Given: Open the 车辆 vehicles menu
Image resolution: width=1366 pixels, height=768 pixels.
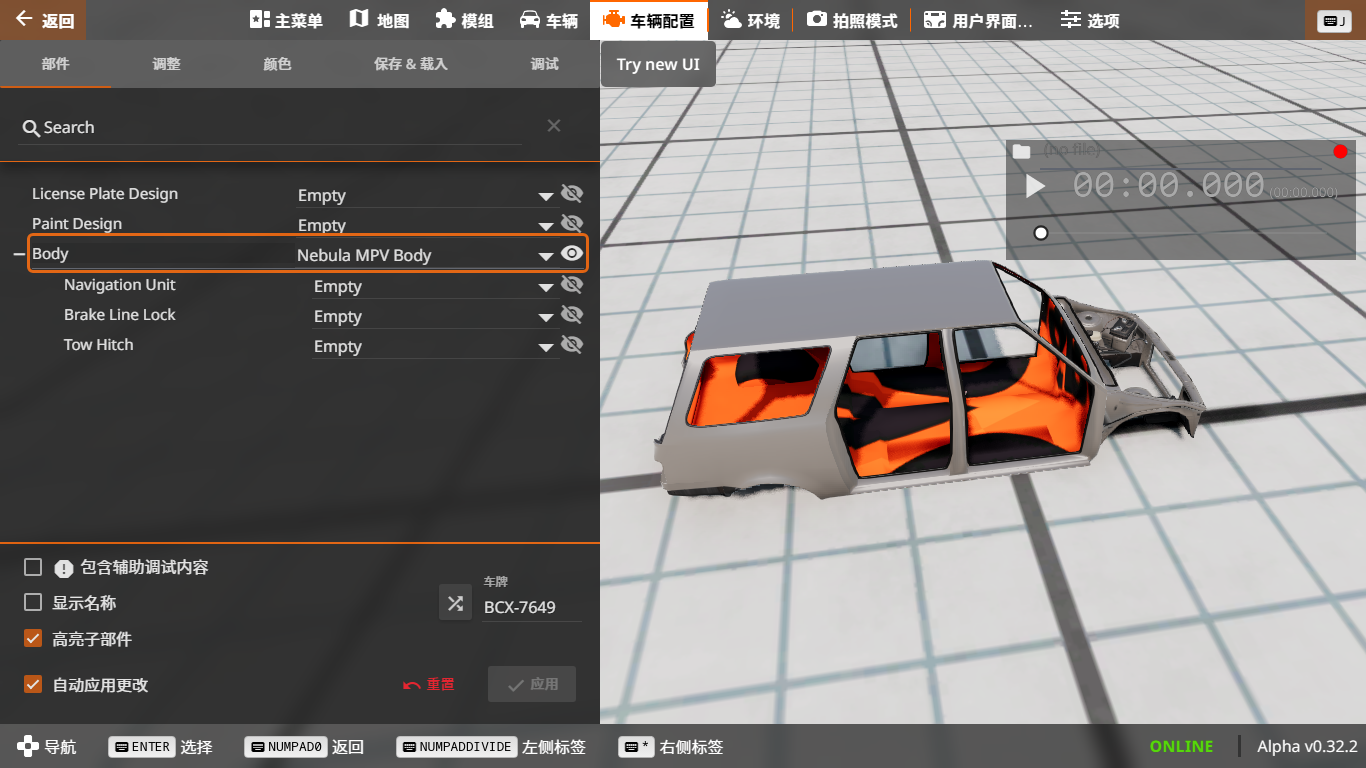Looking at the screenshot, I should click(549, 20).
